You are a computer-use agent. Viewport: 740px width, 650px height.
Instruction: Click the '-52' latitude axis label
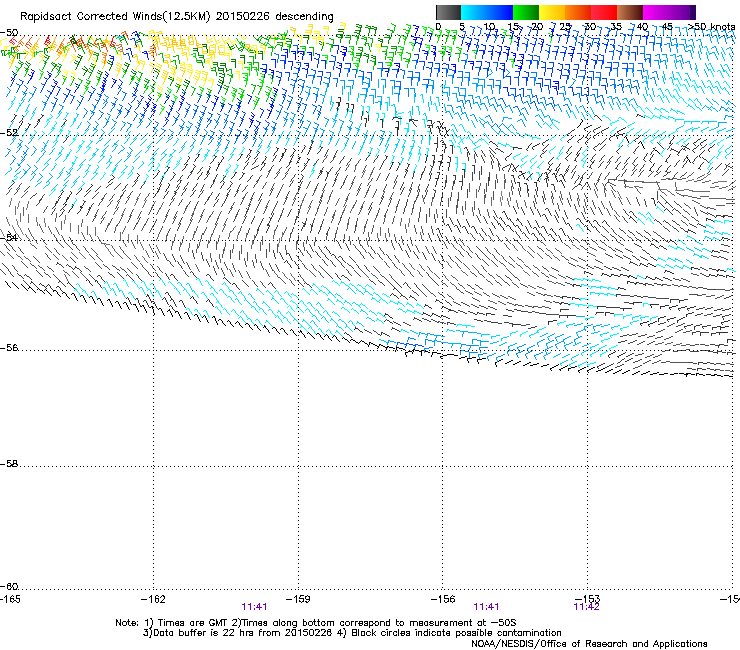(9, 133)
